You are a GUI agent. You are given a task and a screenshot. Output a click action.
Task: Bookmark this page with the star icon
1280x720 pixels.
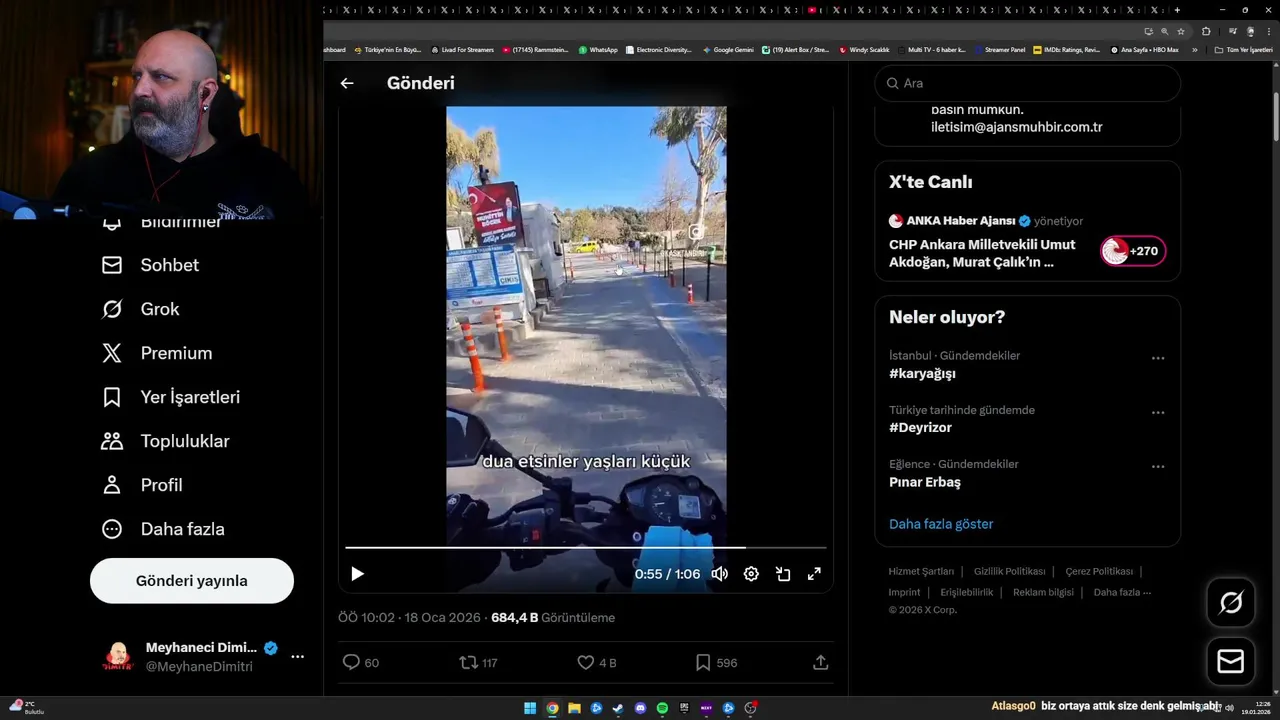point(1180,31)
